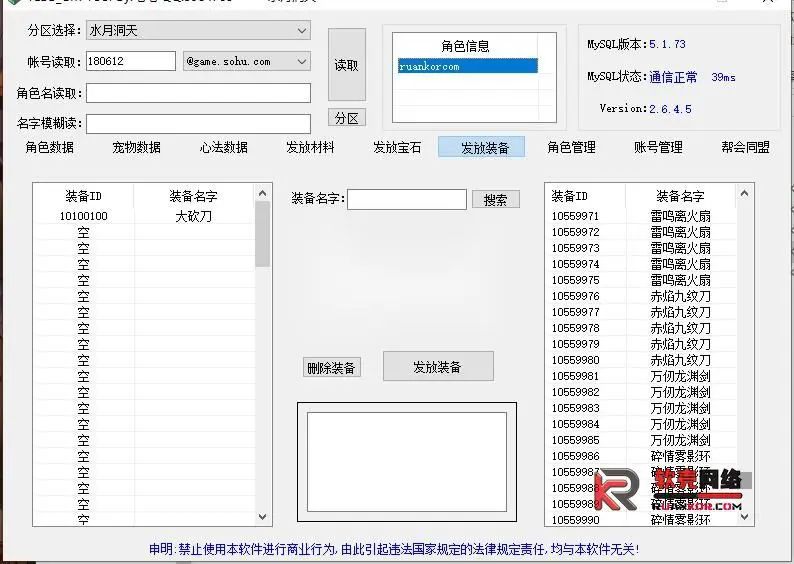Select equipment row 10559980
This screenshot has height=564, width=794.
(x=642, y=360)
